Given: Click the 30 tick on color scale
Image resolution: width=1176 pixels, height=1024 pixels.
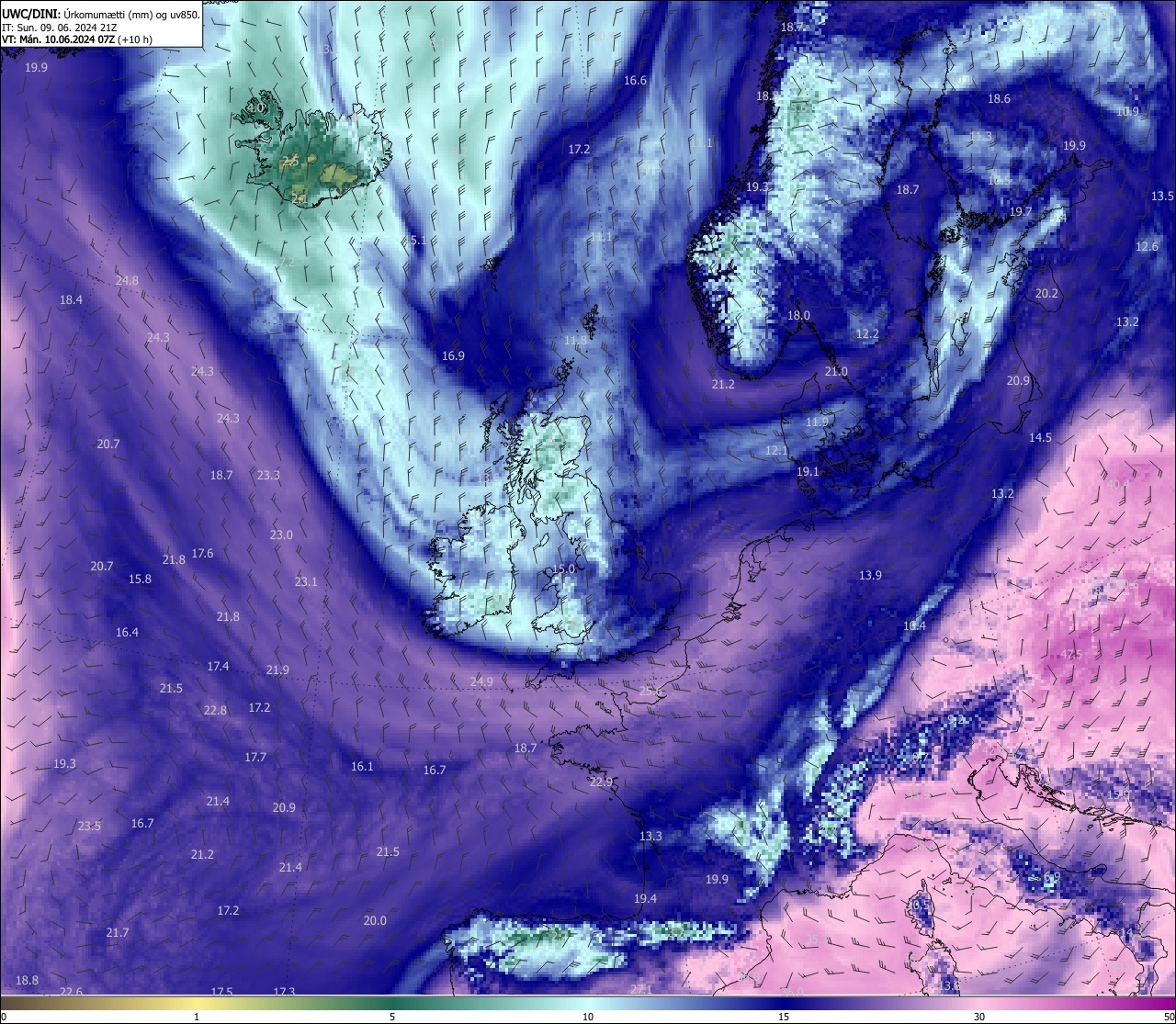Looking at the screenshot, I should click(x=979, y=1017).
